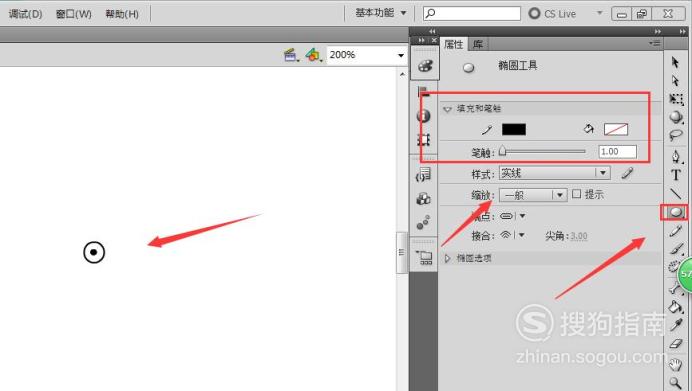The height and width of the screenshot is (391, 692).
Task: Click the edit stroke style pencil icon
Action: point(627,173)
